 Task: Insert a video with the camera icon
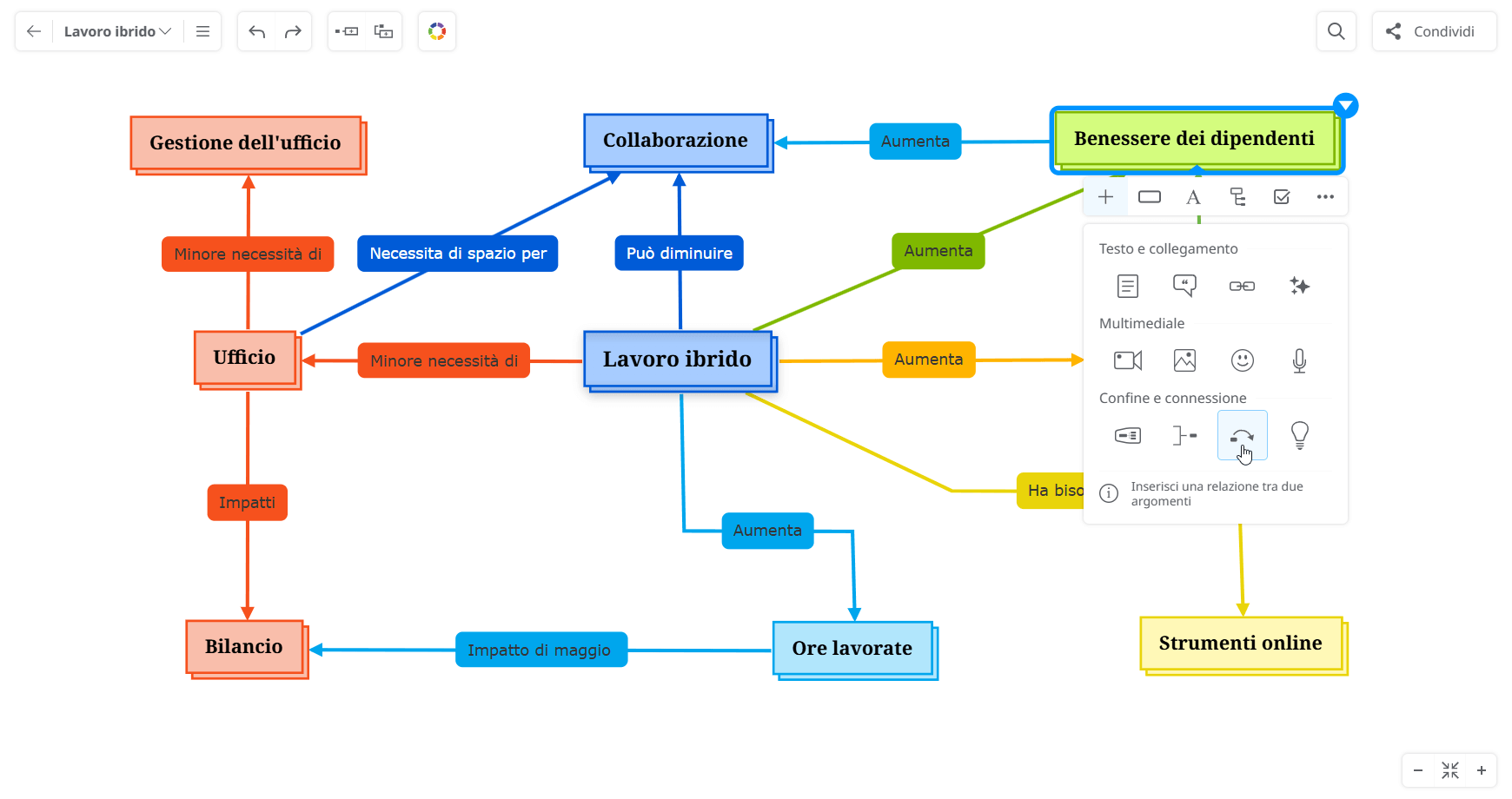[1128, 360]
